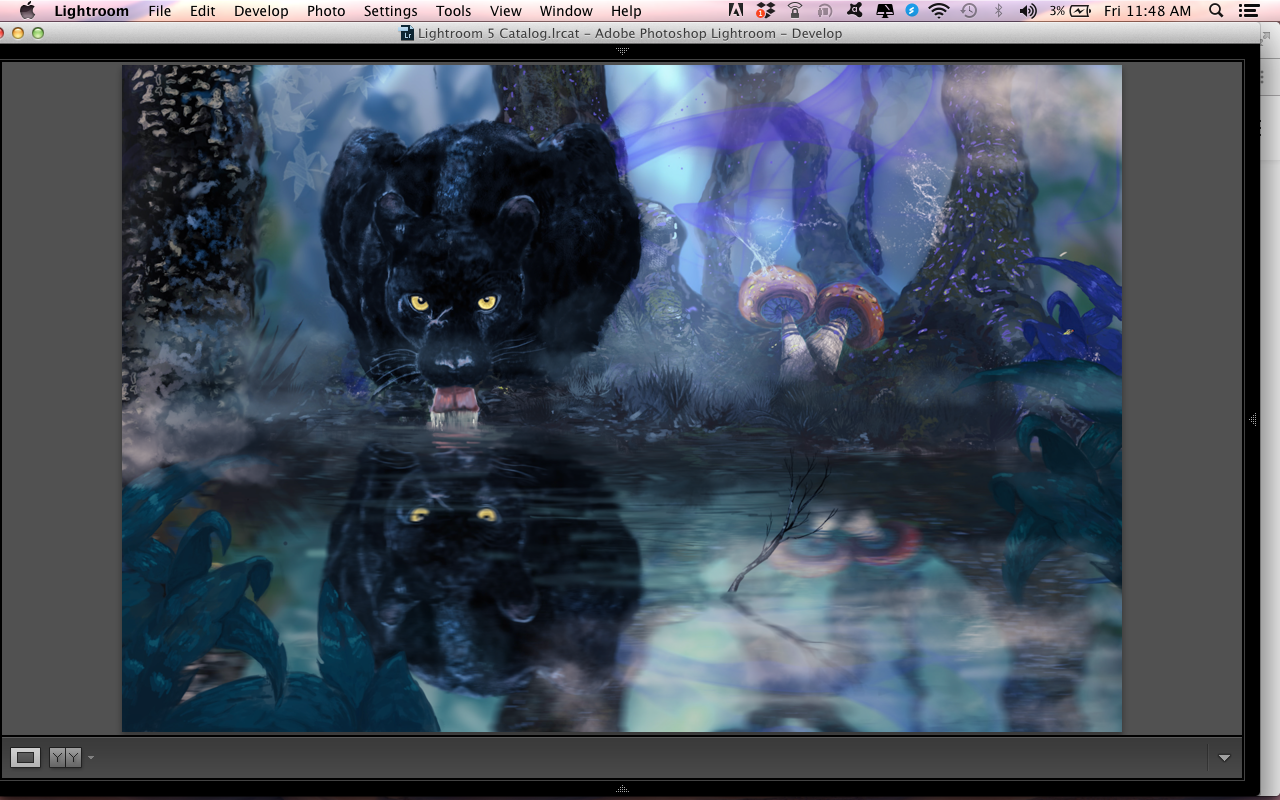This screenshot has width=1280, height=800.
Task: Open Notification Center
Action: (1248, 11)
